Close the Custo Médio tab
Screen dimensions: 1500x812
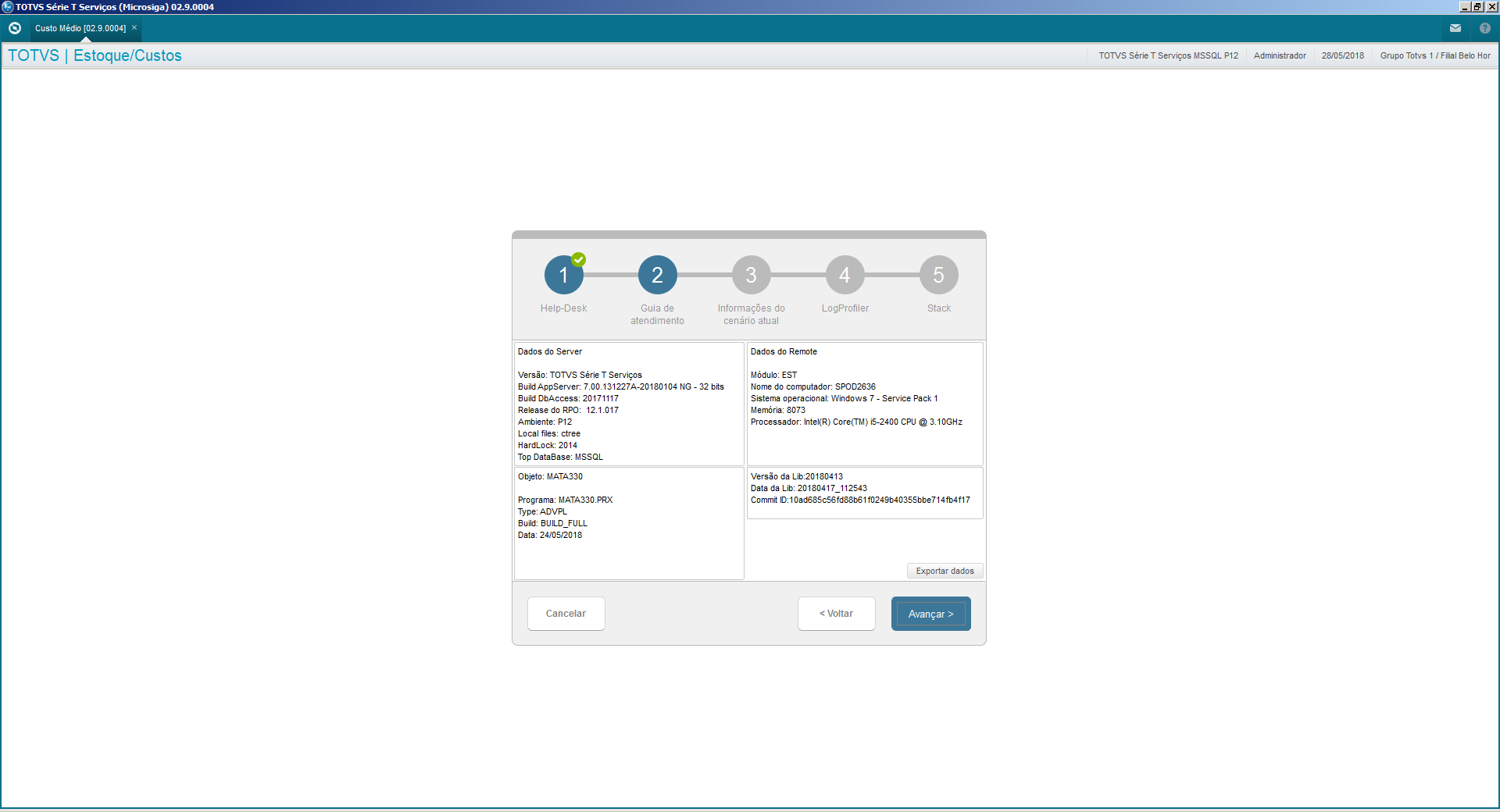[134, 27]
